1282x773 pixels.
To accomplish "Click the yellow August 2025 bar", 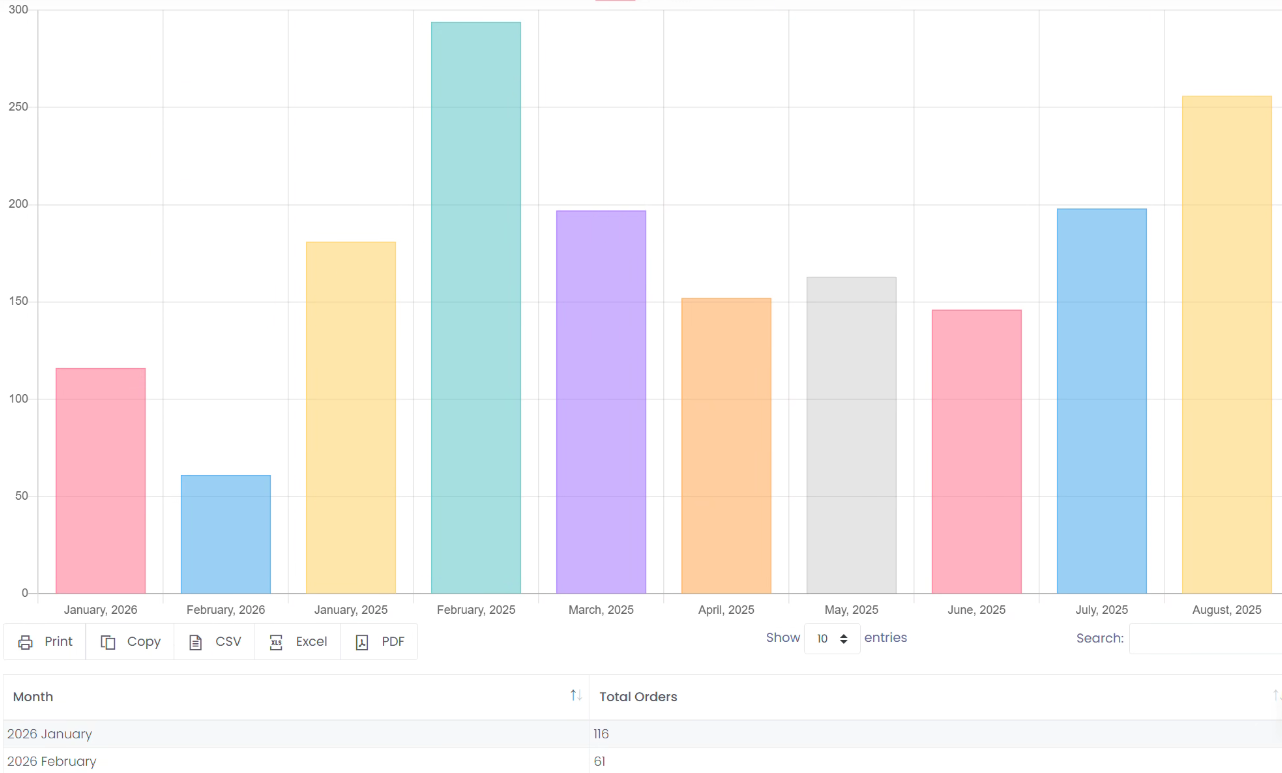I will 1227,345.
